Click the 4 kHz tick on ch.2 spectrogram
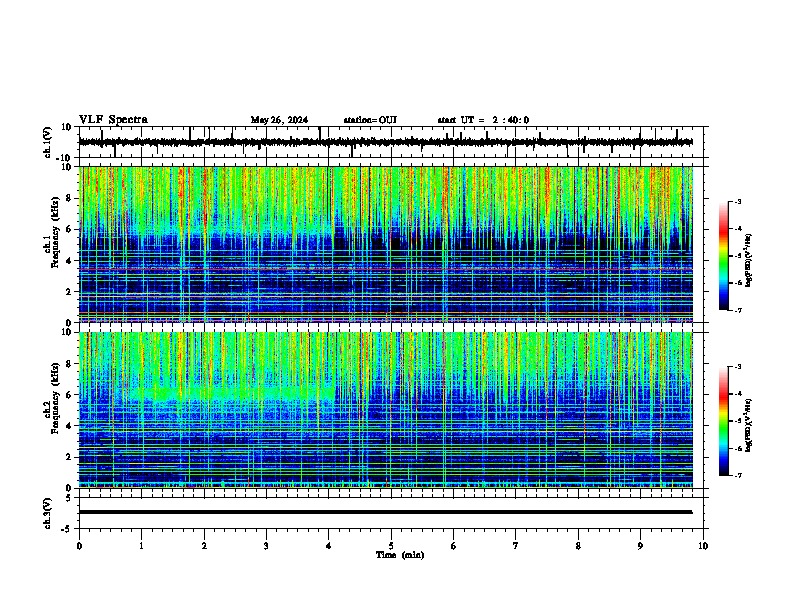792x612 pixels. pos(69,426)
